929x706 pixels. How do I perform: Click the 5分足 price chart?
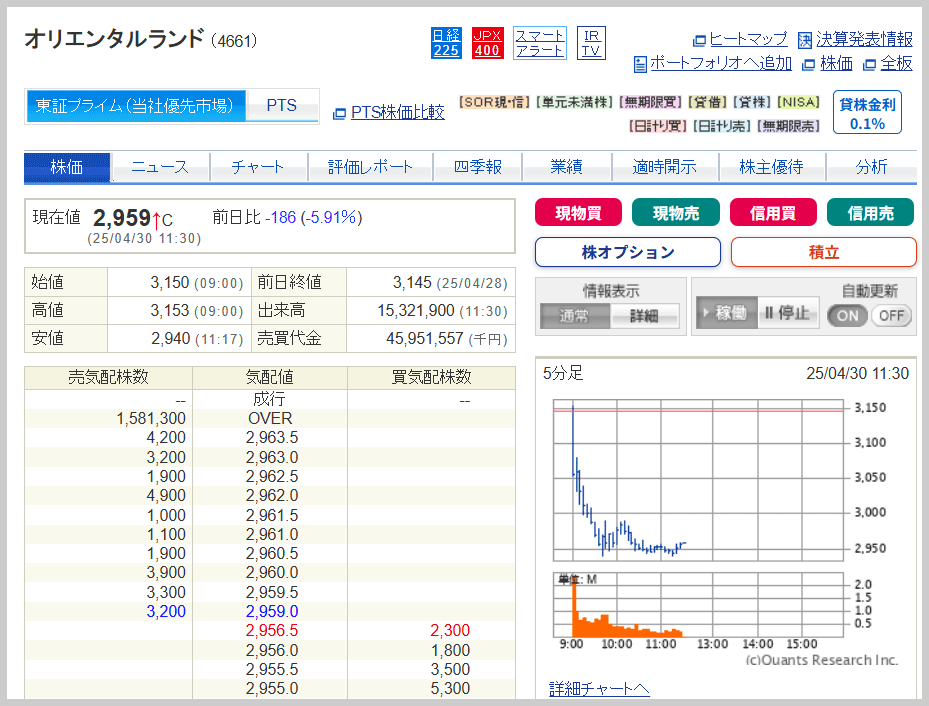698,480
